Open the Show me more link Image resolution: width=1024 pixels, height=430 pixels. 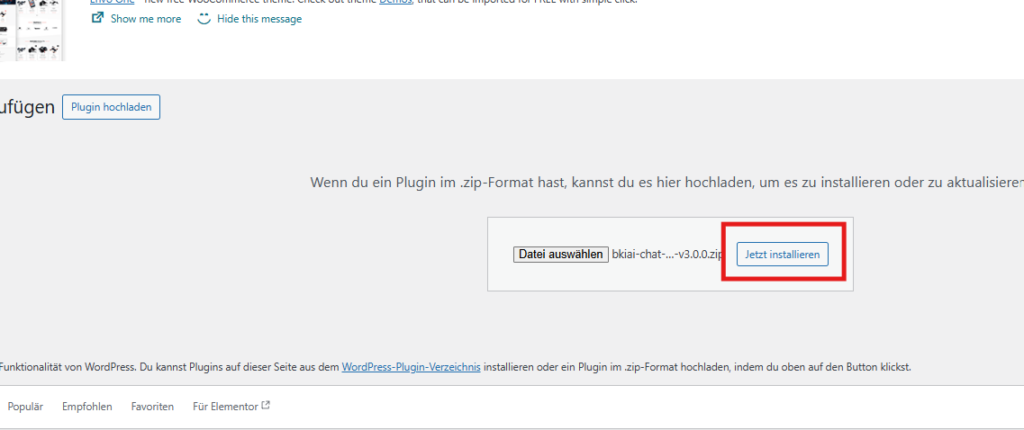coord(144,19)
